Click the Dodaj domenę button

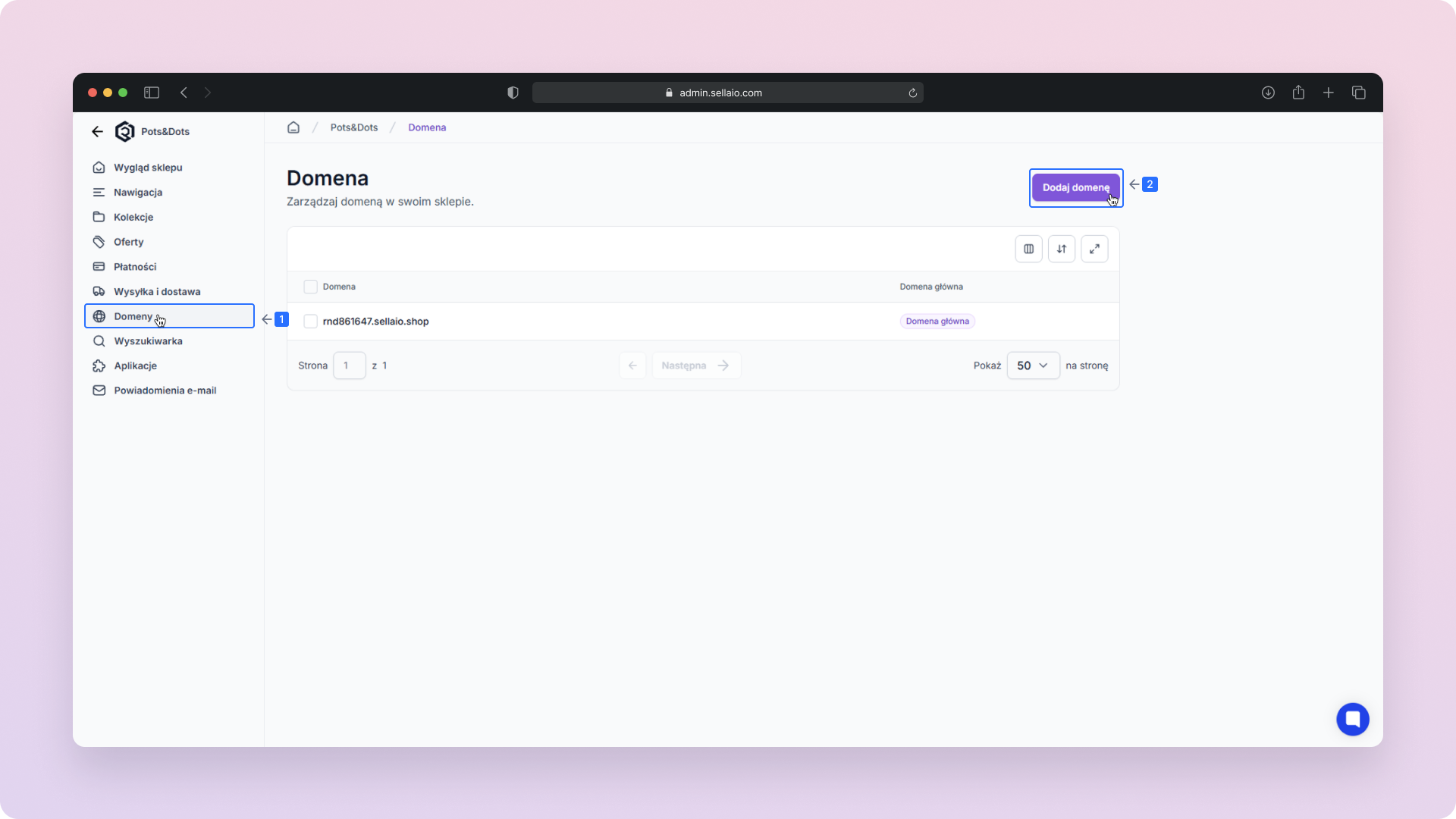(1075, 187)
